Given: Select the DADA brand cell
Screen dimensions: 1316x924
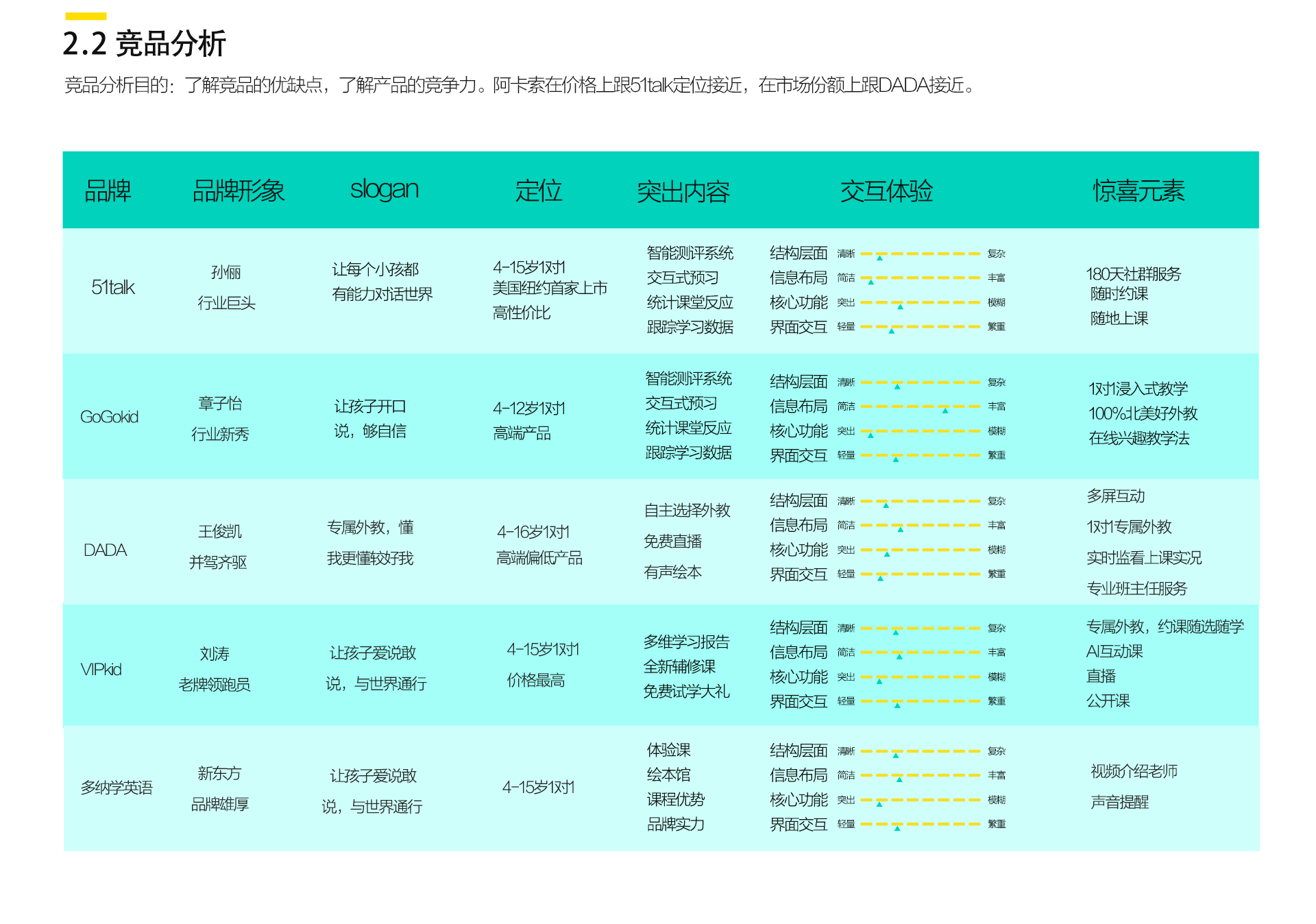Looking at the screenshot, I should [x=105, y=550].
